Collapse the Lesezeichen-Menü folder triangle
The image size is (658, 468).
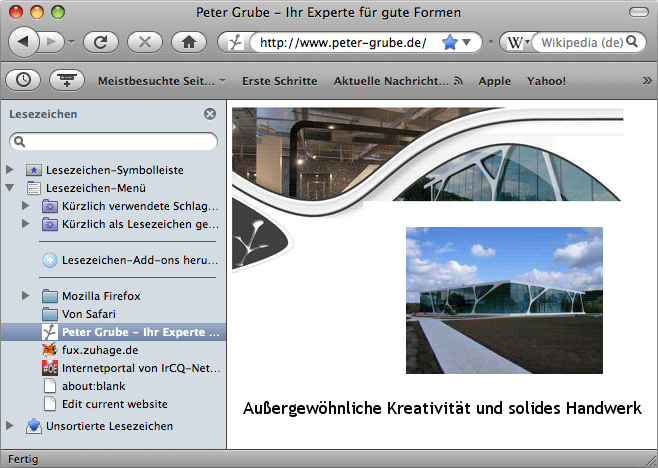point(10,188)
